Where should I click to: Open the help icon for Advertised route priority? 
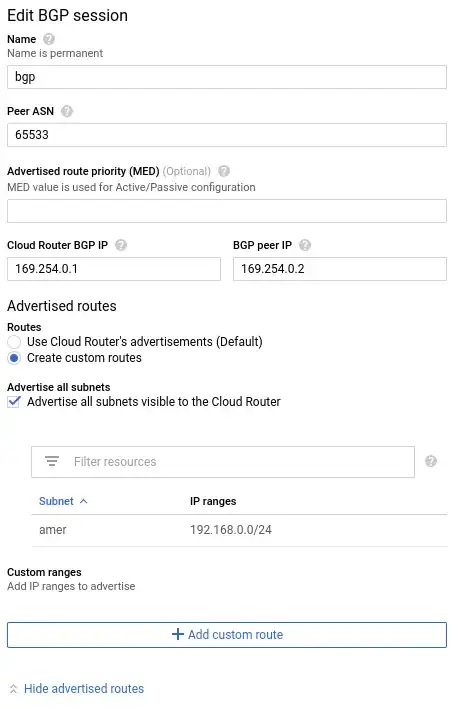[x=224, y=171]
